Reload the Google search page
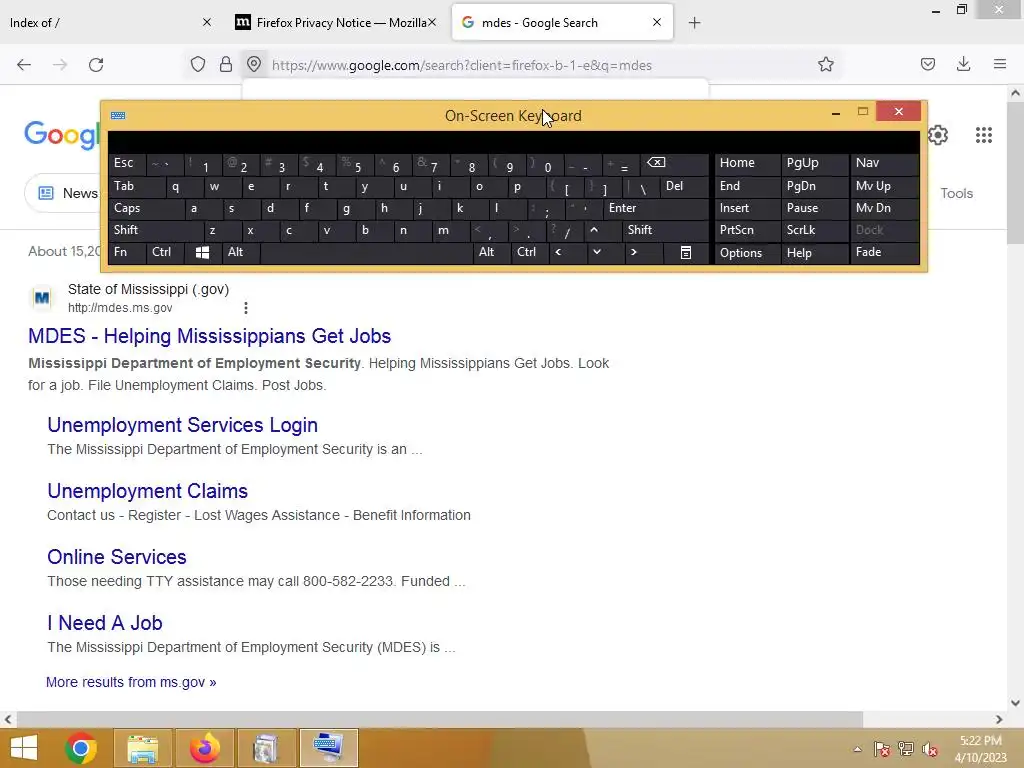 (x=96, y=65)
